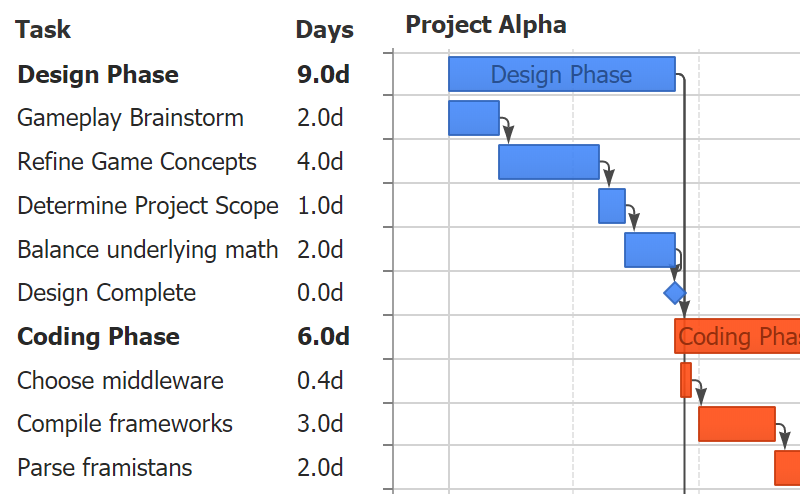Click the Balance underlying math bar
The image size is (800, 494).
click(649, 250)
